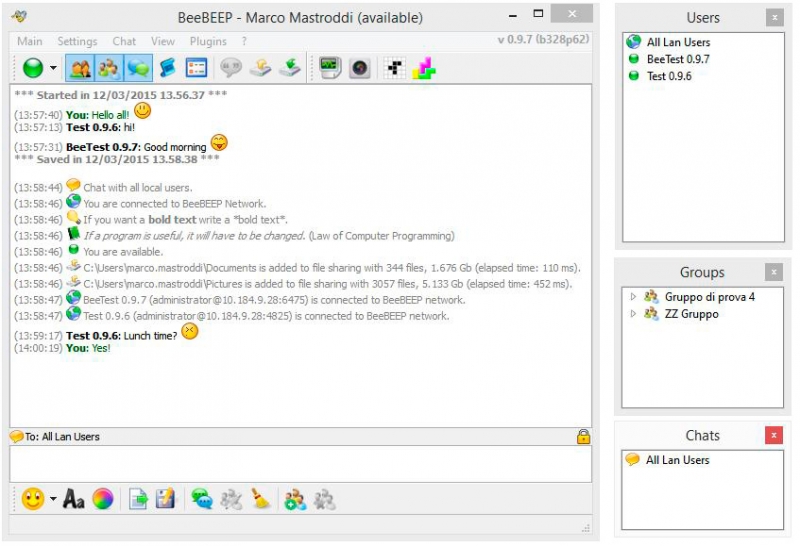Image resolution: width=800 pixels, height=546 pixels.
Task: Click the file upload share icon
Action: click(260, 67)
